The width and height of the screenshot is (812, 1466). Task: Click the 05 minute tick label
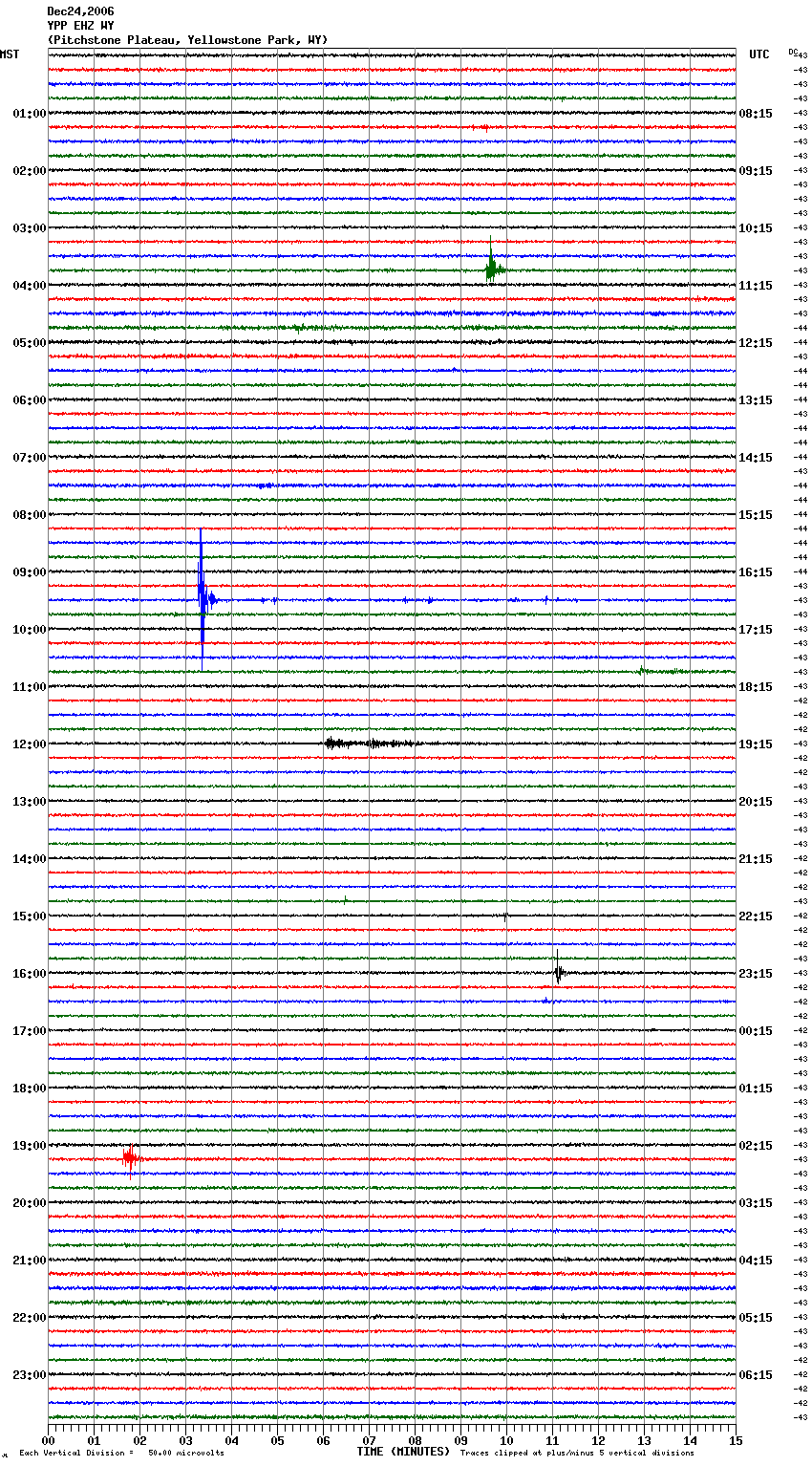pyautogui.click(x=277, y=1441)
